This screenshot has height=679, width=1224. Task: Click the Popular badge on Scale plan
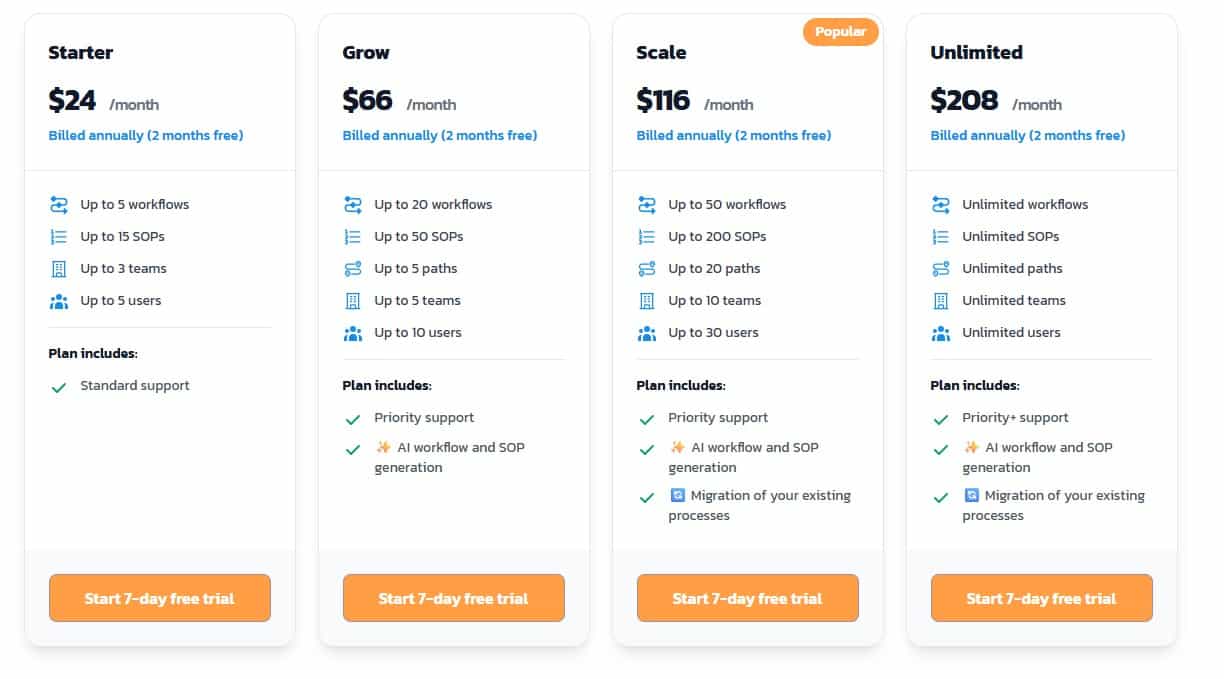pos(840,31)
